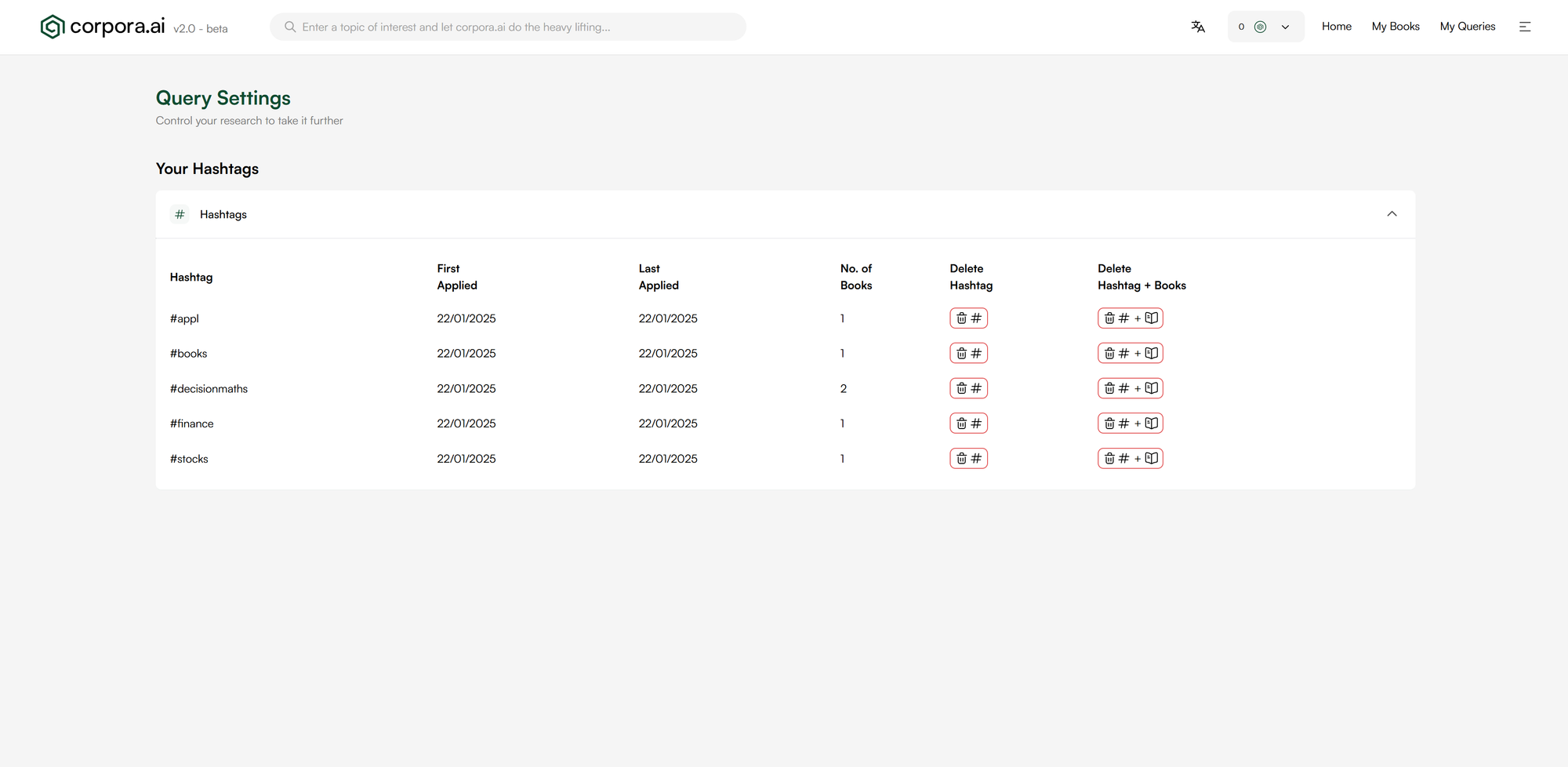This screenshot has width=1568, height=767.
Task: Click the #finance hashtag name
Action: click(x=191, y=423)
